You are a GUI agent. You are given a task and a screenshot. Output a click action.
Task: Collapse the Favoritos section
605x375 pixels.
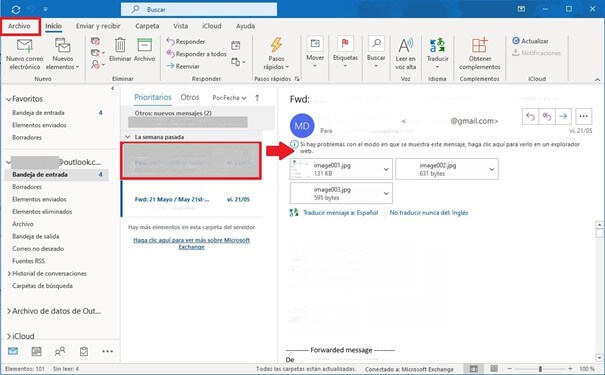[x=8, y=99]
